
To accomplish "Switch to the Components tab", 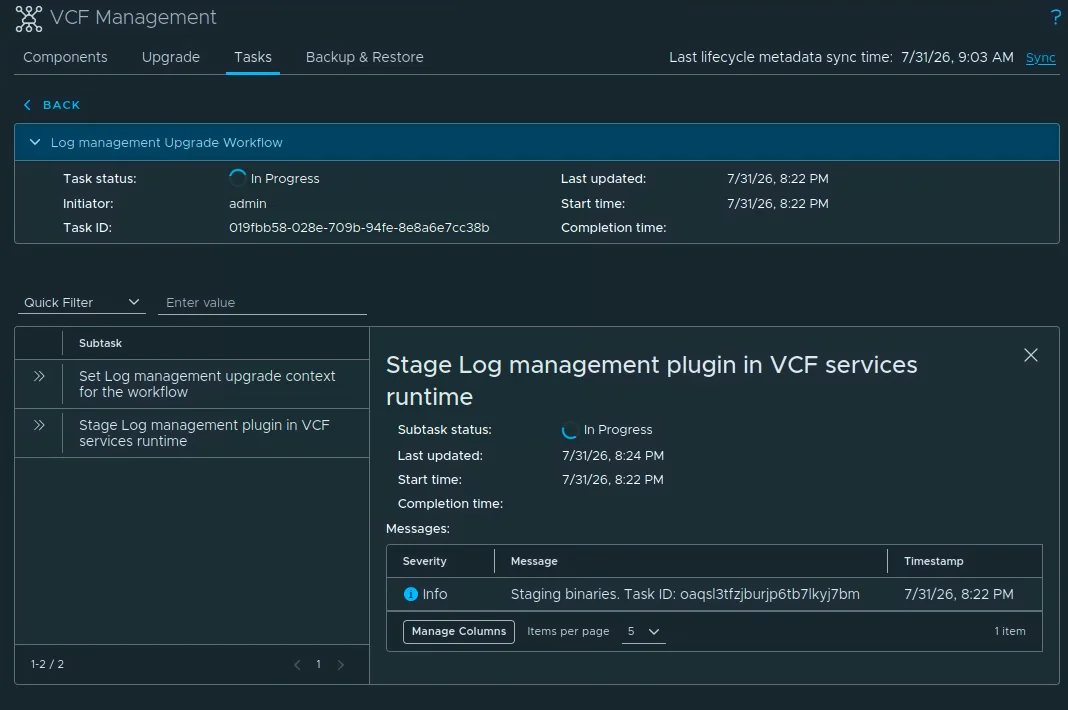I will click(65, 57).
